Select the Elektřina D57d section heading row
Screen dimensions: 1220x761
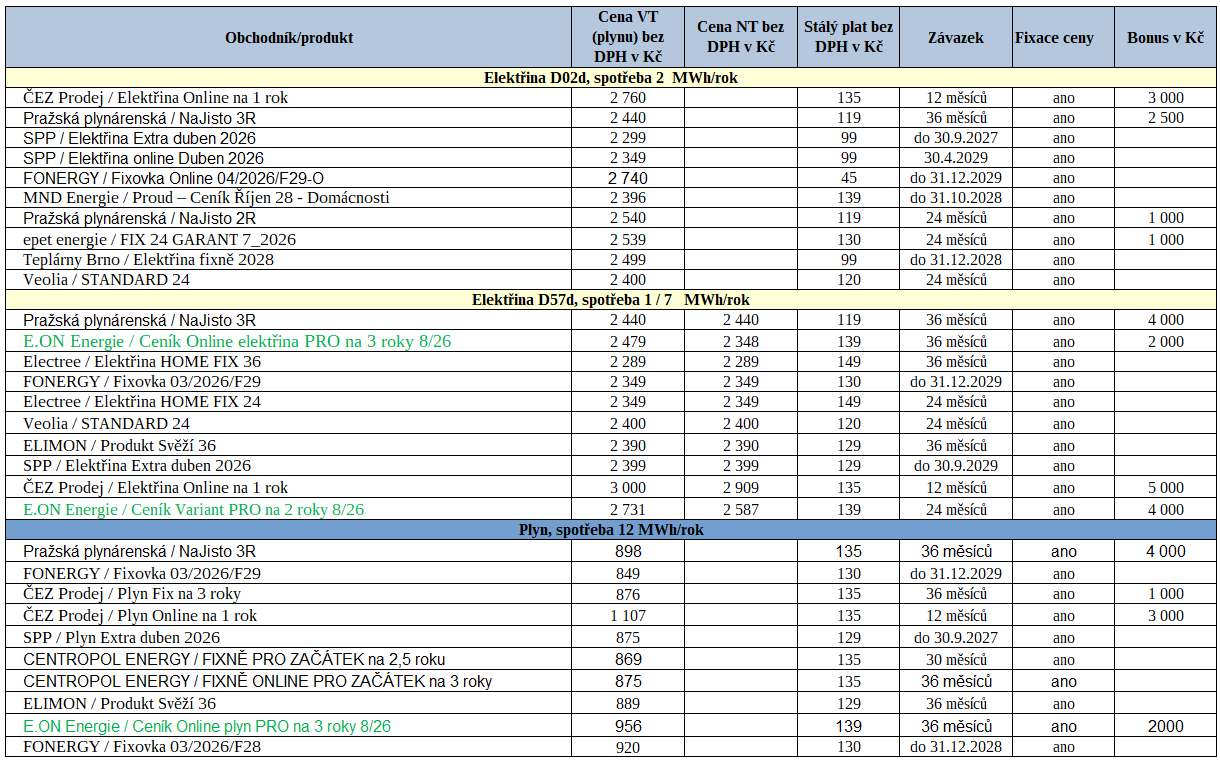coord(610,300)
